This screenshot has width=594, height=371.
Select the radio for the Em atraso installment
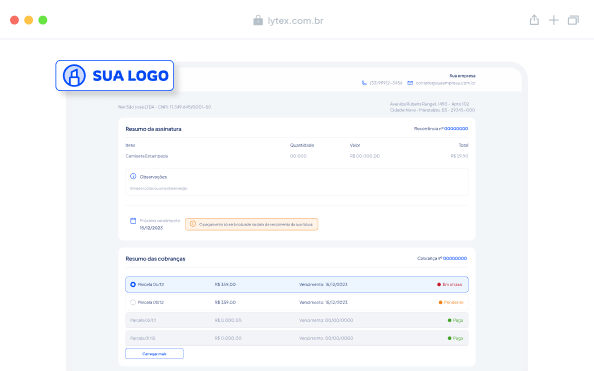[133, 284]
